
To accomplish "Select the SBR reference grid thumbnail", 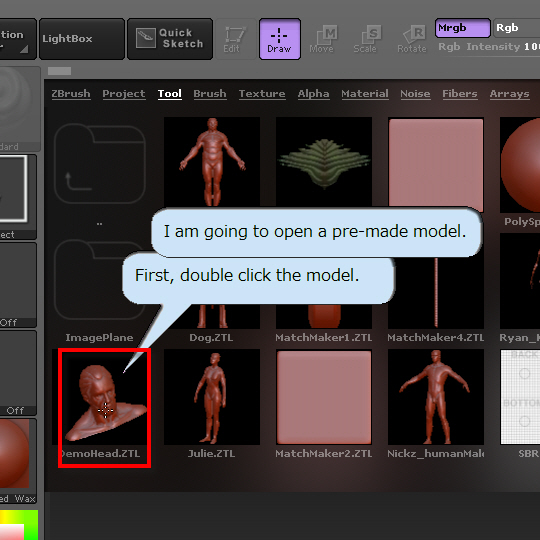I will 520,397.
